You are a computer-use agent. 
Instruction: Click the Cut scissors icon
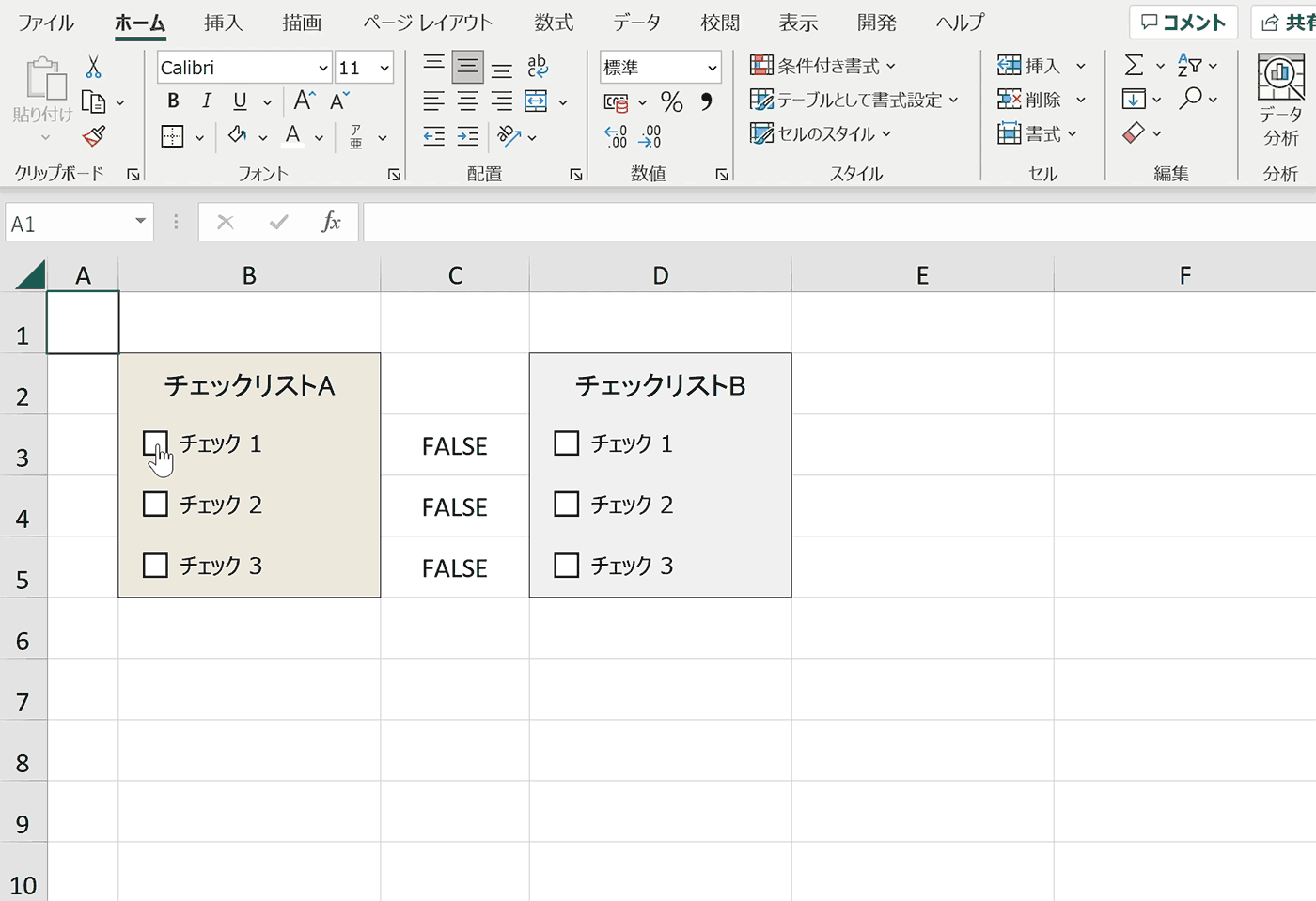93,67
